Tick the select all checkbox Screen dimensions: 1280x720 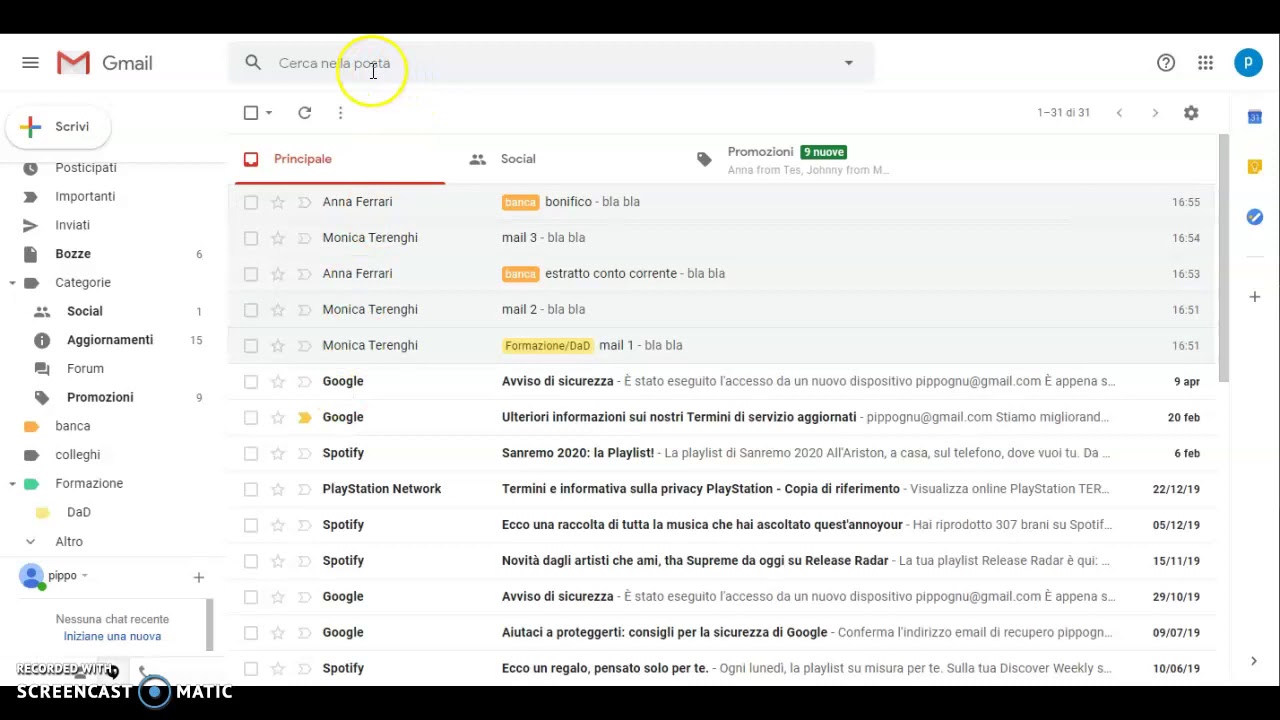(251, 113)
